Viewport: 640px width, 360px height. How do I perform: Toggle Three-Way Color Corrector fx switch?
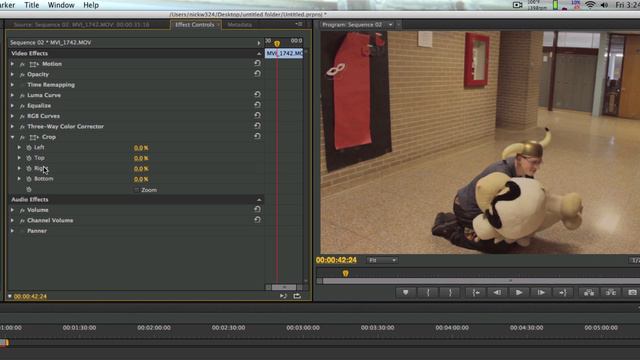click(22, 127)
